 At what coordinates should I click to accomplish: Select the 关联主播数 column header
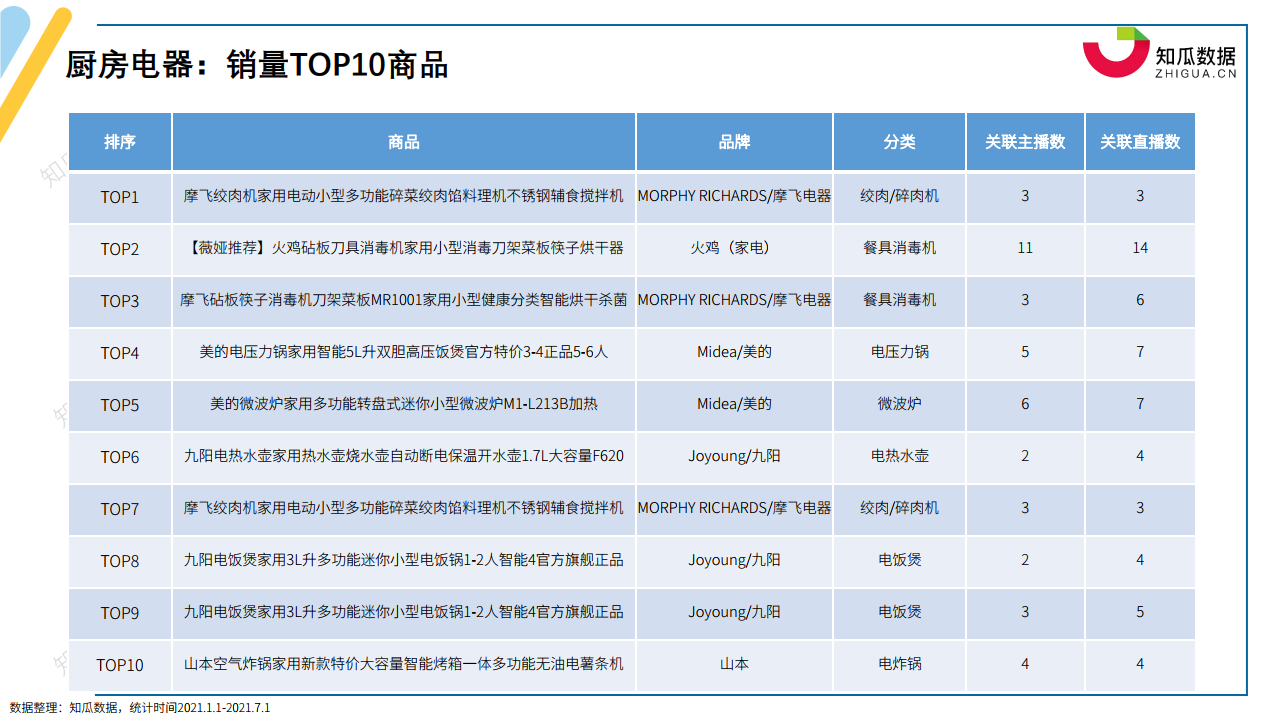point(1025,142)
